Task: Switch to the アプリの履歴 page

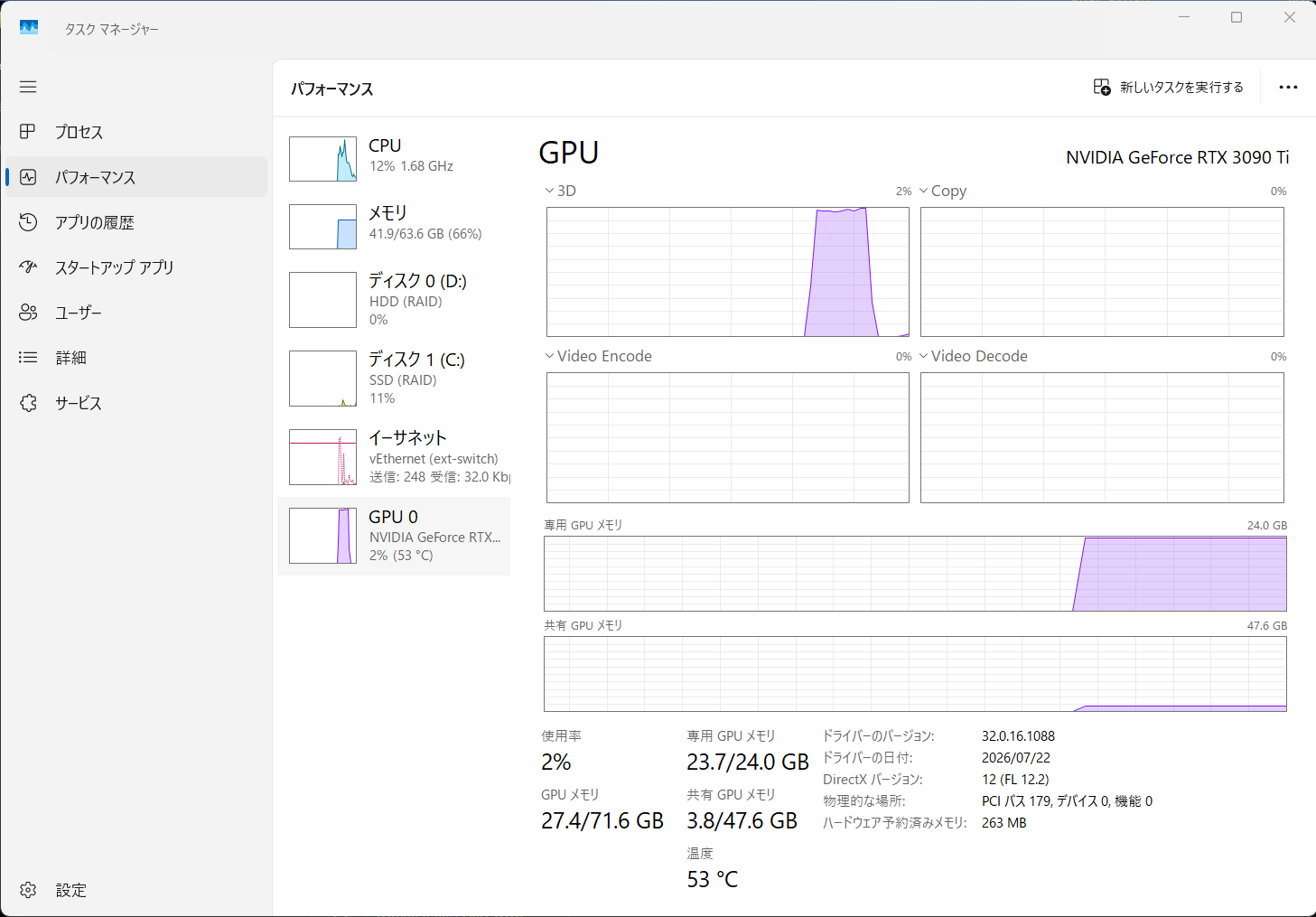Action: point(136,222)
